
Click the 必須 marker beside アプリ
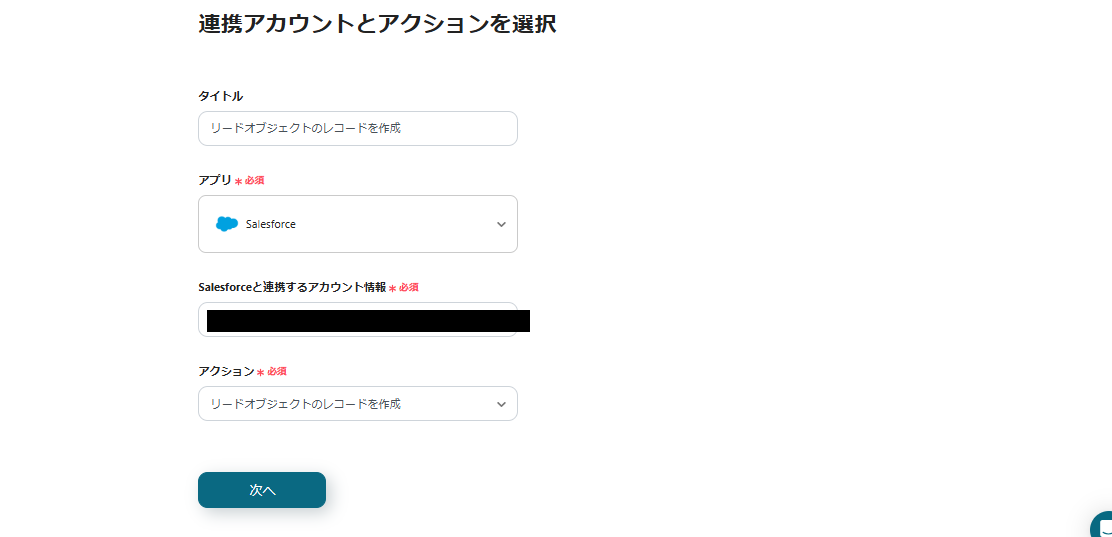point(255,181)
